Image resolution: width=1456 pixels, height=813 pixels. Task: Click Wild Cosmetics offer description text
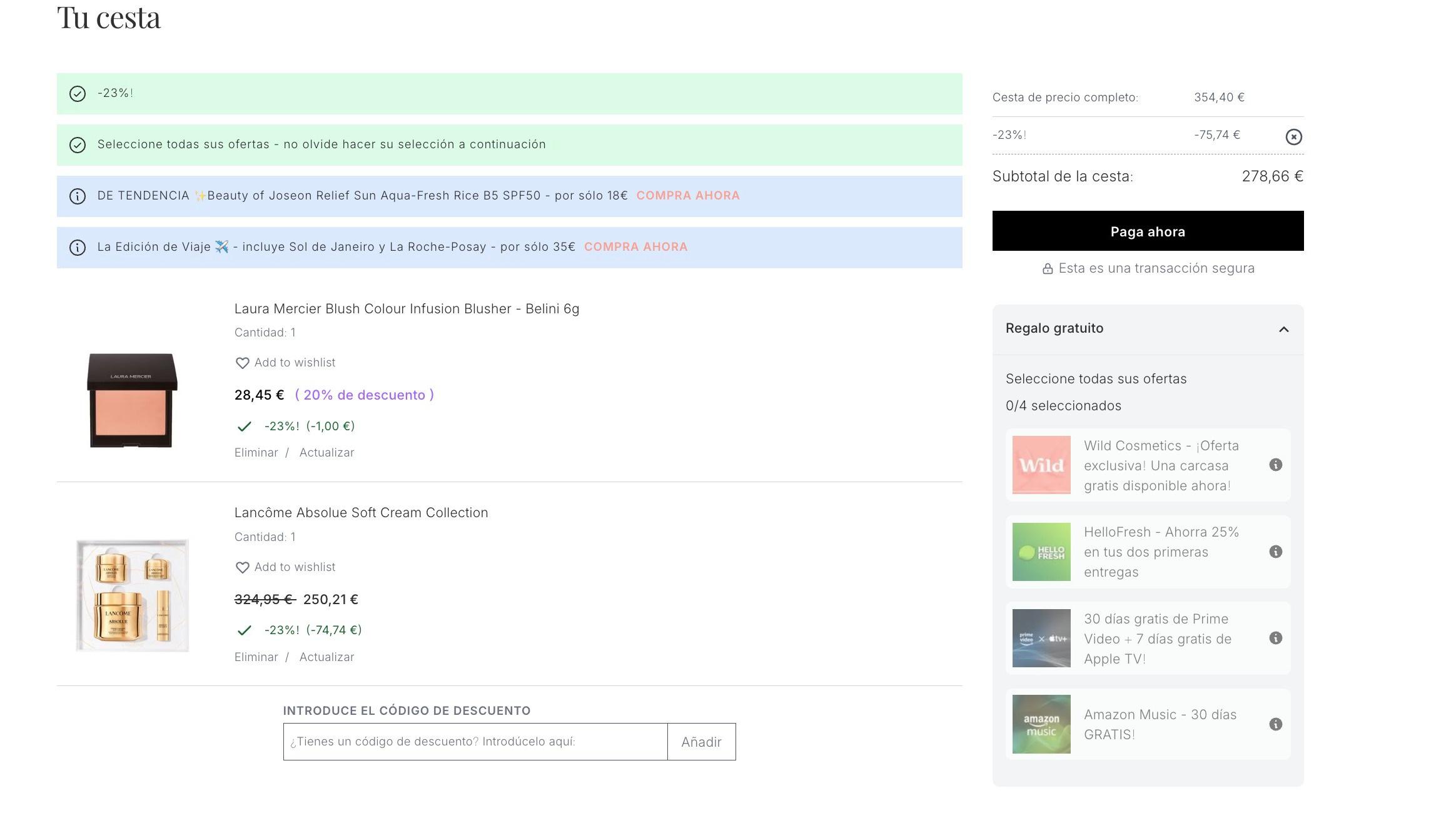[x=1161, y=465]
